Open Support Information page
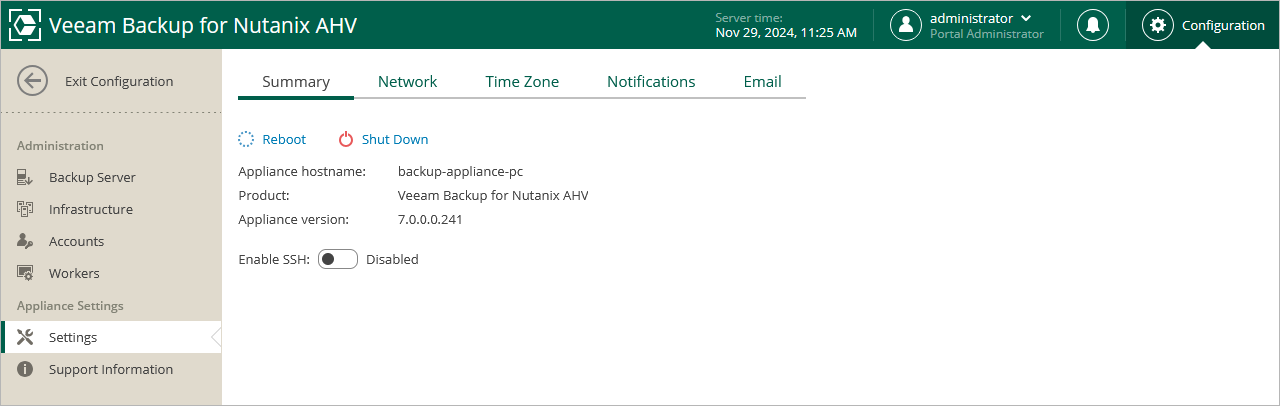Screen dimensions: 1280x406 point(110,370)
